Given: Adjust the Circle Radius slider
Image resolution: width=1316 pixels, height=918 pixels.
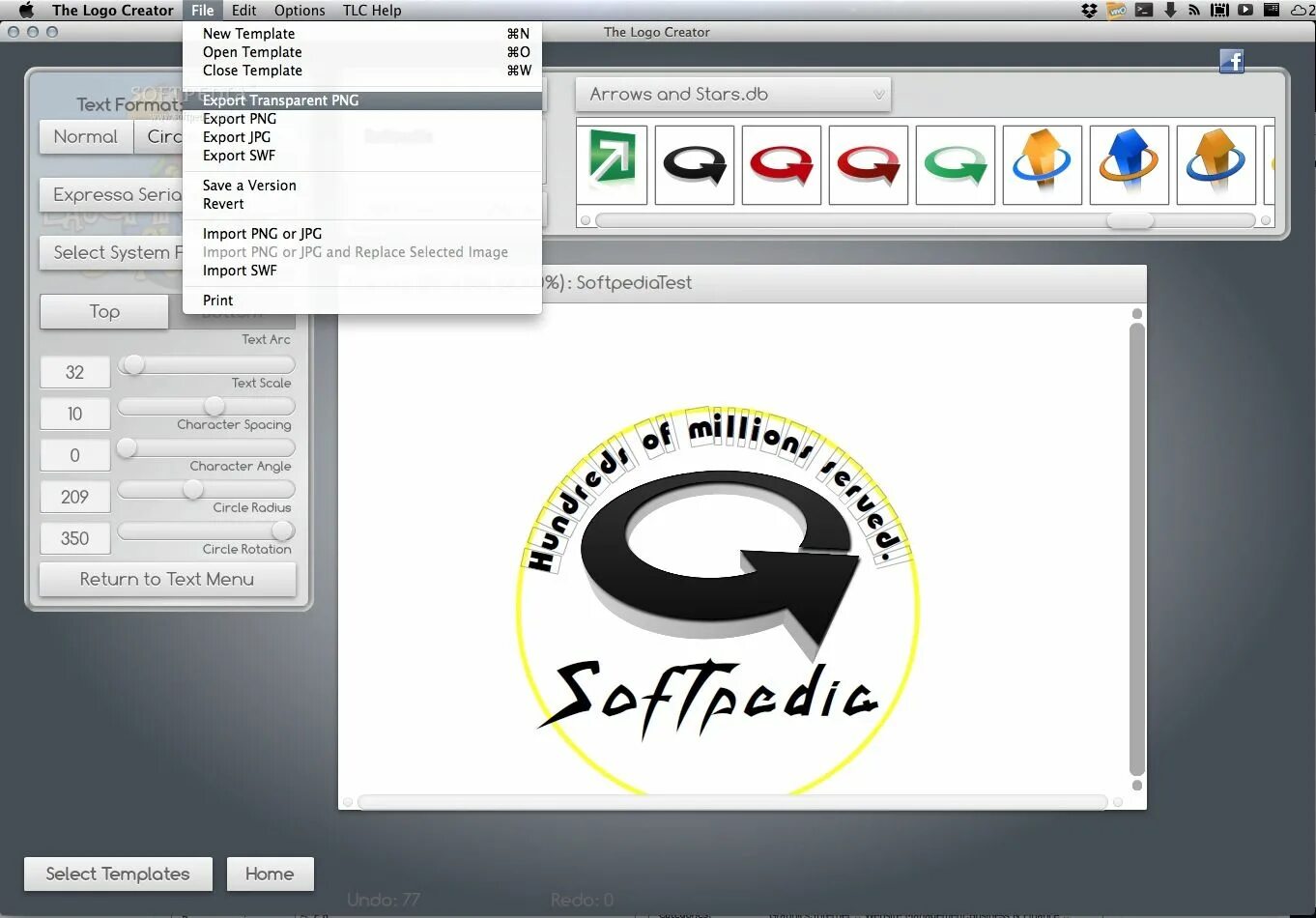Looking at the screenshot, I should pyautogui.click(x=206, y=531).
